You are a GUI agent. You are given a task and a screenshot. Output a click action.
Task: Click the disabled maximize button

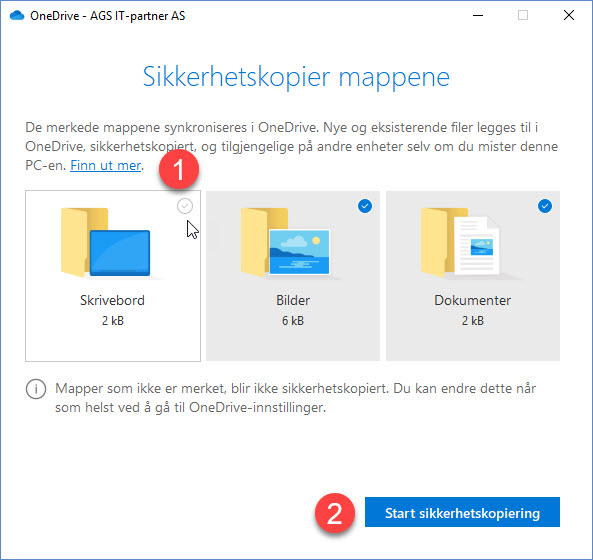point(523,16)
